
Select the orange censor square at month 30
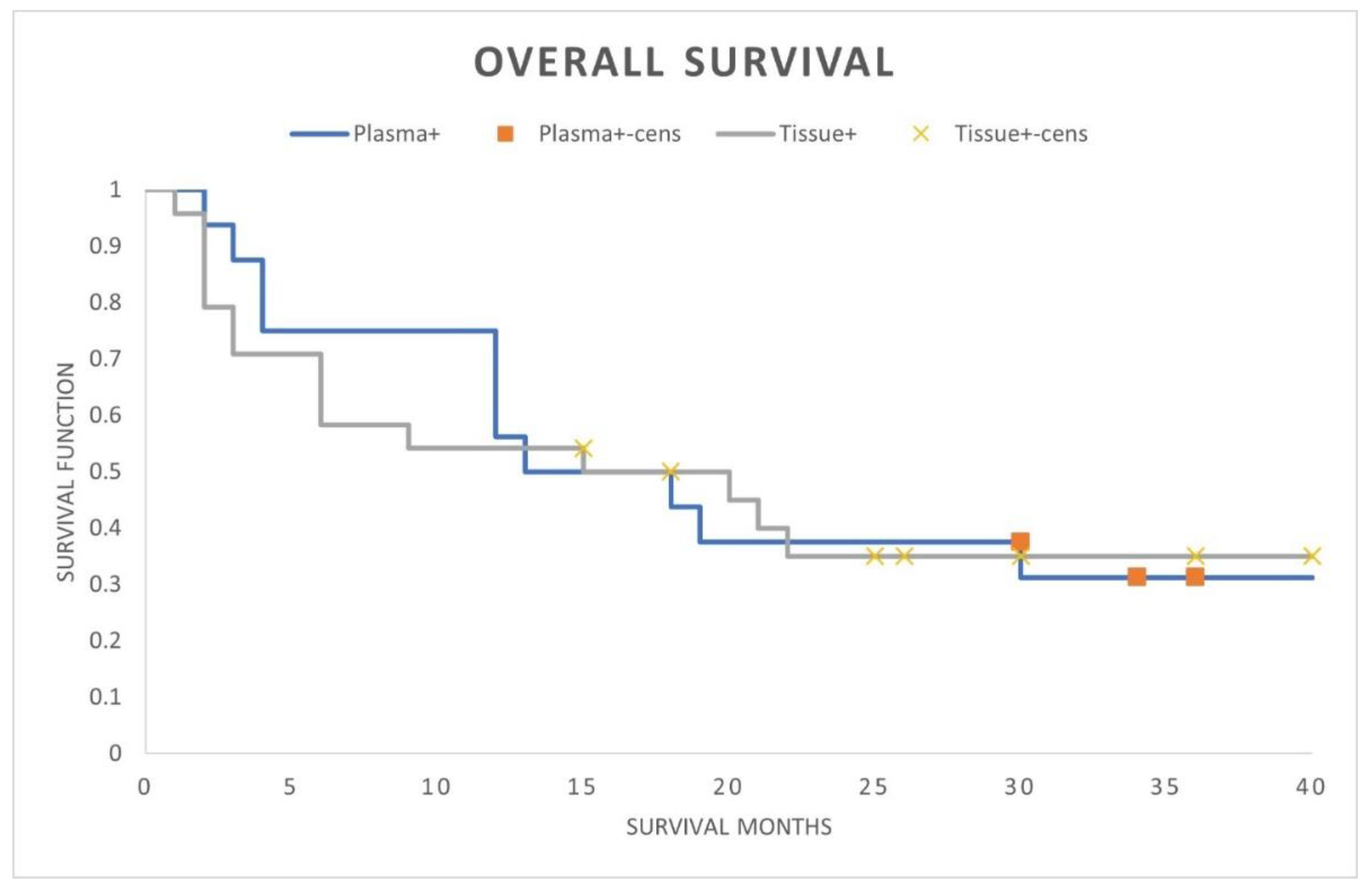[x=1020, y=541]
